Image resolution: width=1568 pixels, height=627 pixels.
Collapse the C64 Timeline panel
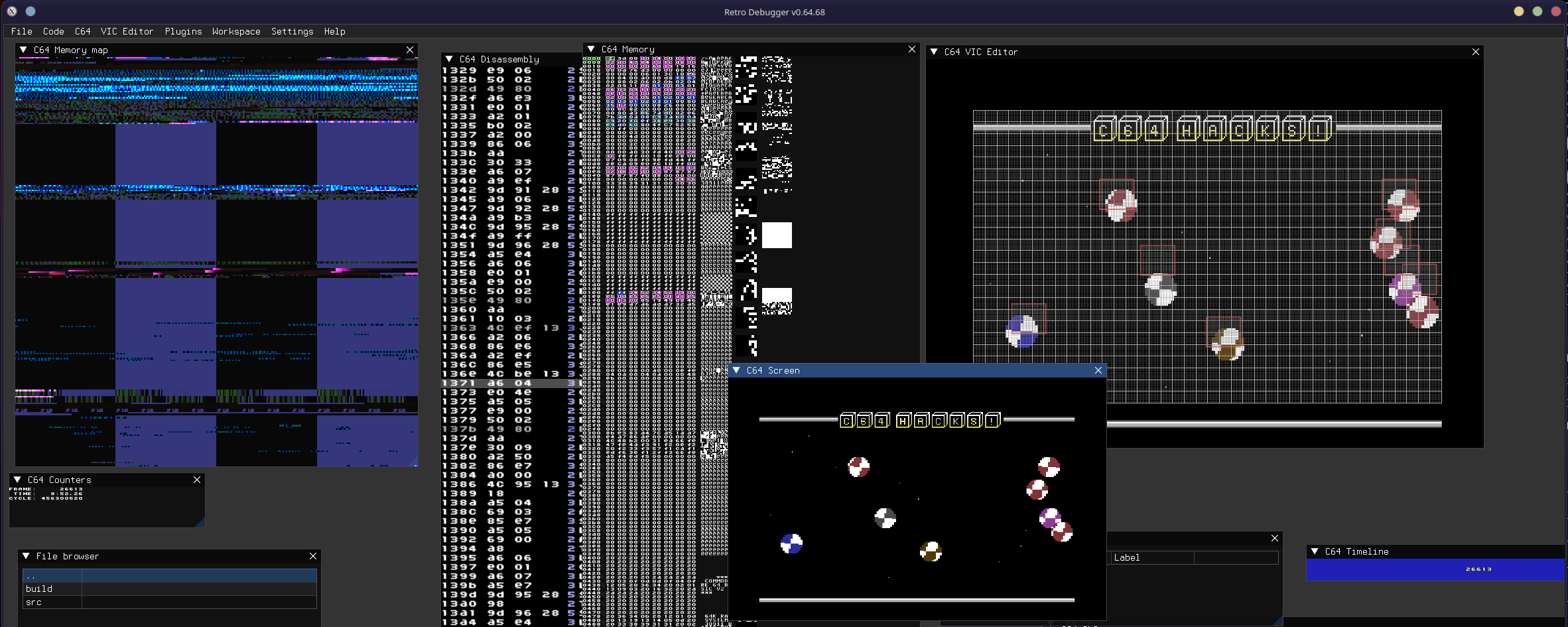pos(1315,551)
